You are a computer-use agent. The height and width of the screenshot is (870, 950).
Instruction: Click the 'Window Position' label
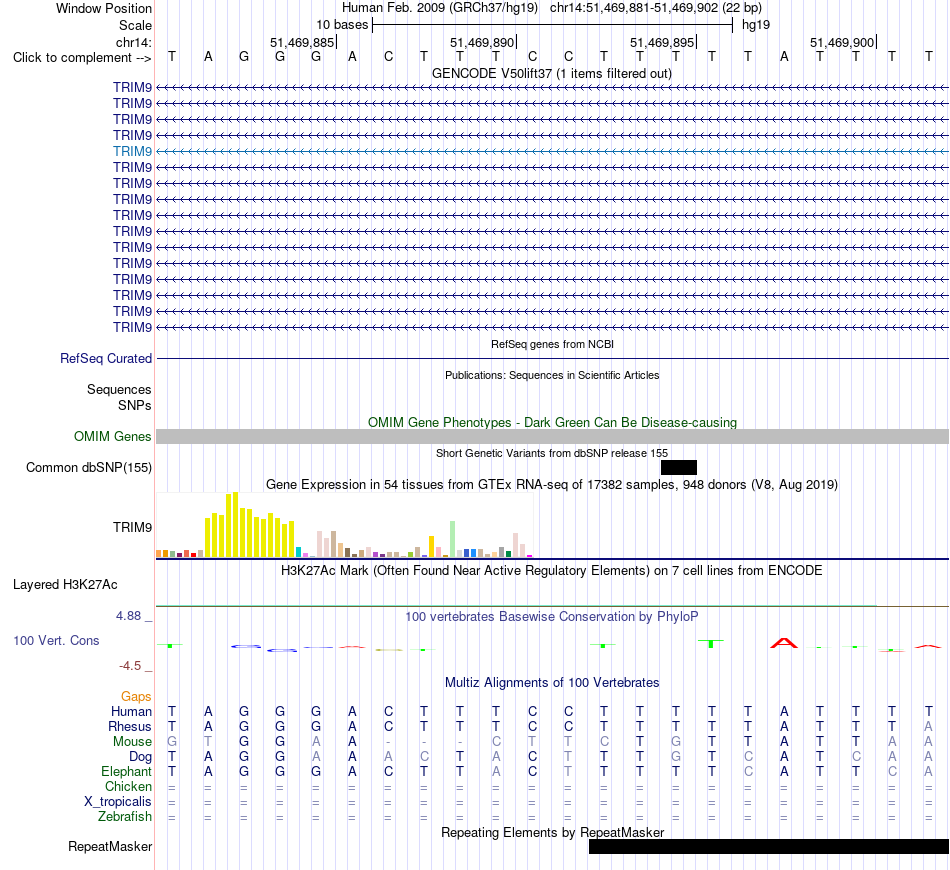[x=104, y=8]
